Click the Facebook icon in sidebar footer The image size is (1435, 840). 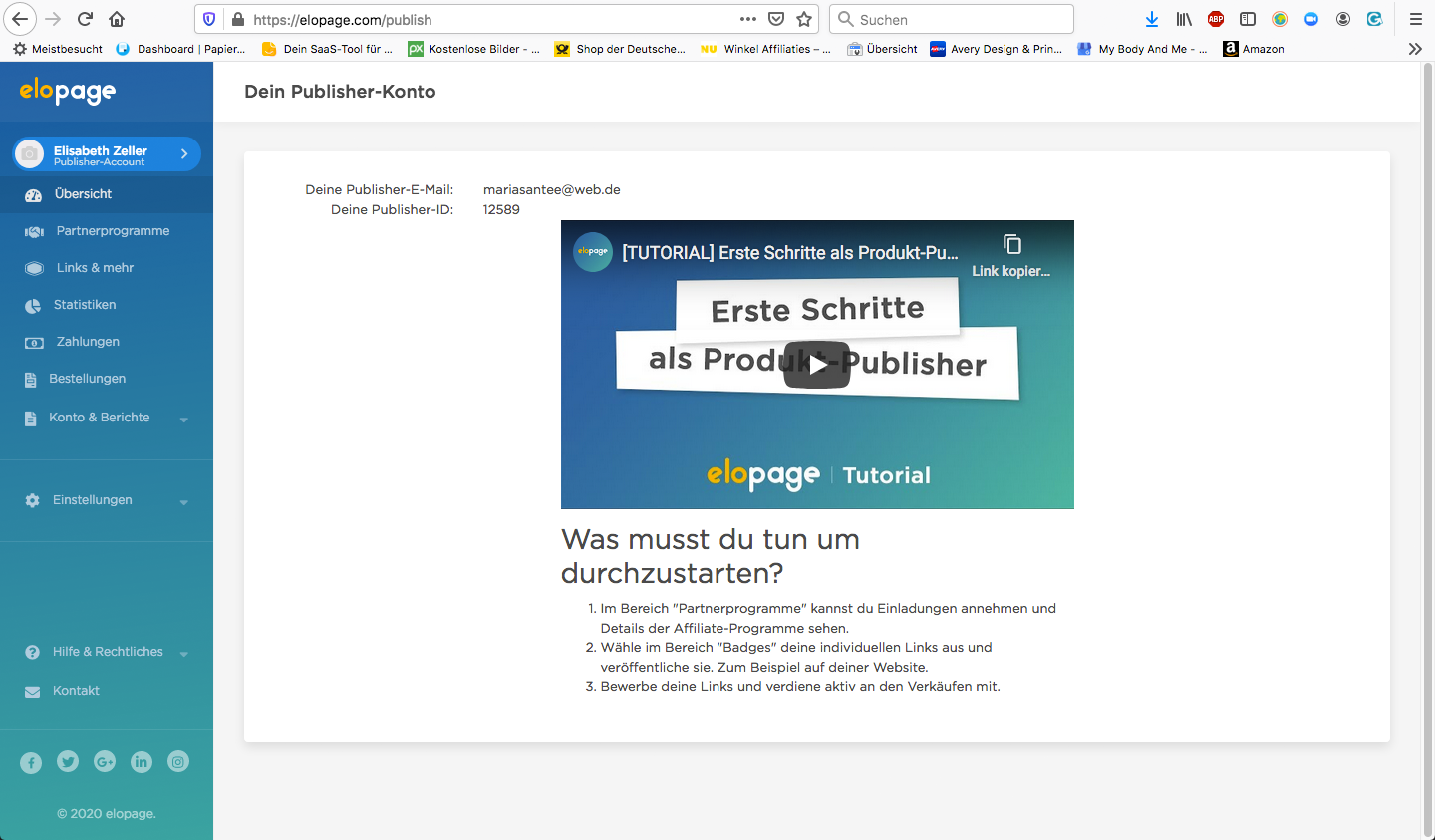(31, 763)
